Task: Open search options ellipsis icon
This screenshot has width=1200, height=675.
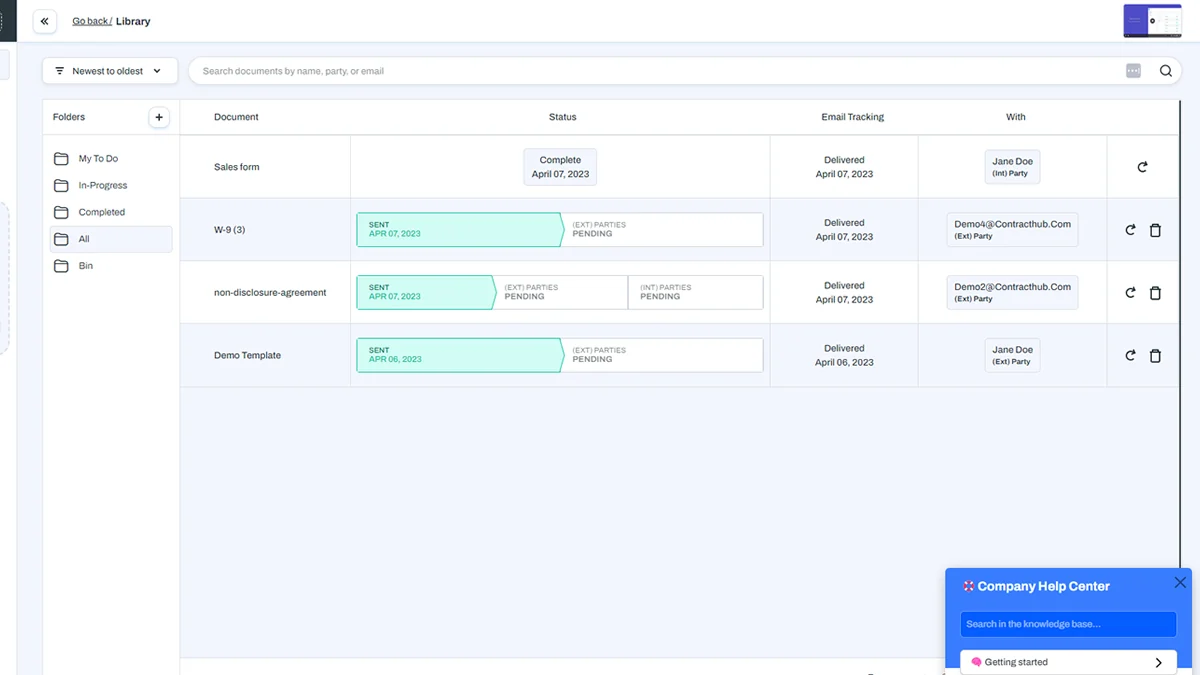Action: (x=1133, y=71)
